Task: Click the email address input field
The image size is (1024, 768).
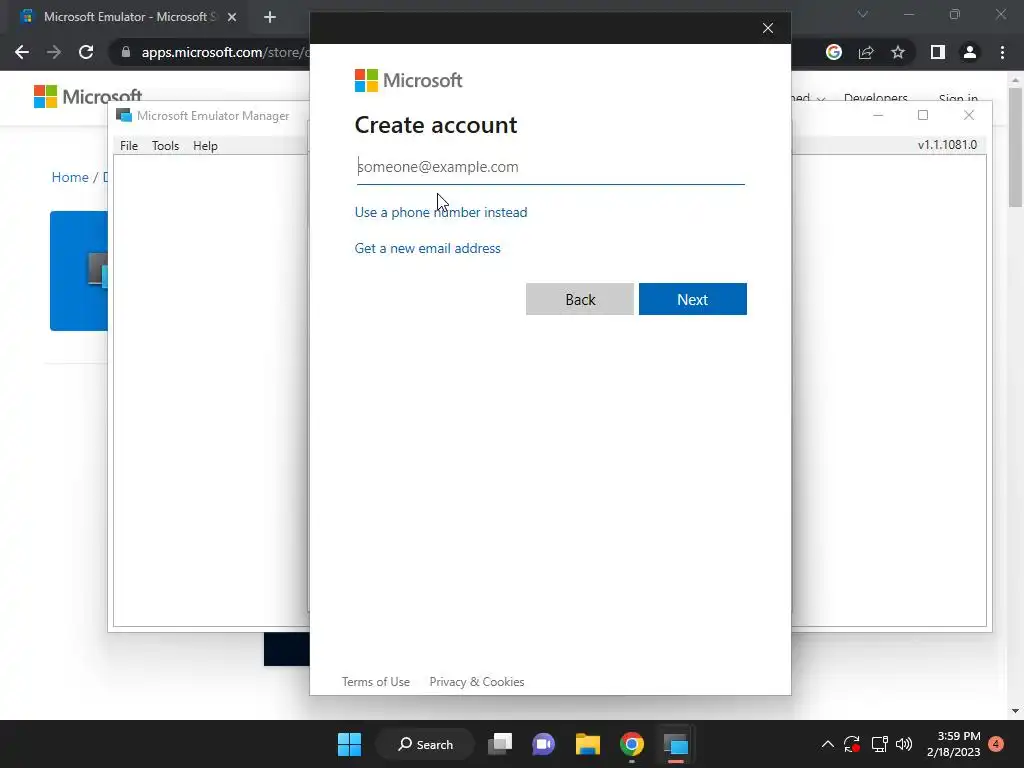Action: coord(550,167)
